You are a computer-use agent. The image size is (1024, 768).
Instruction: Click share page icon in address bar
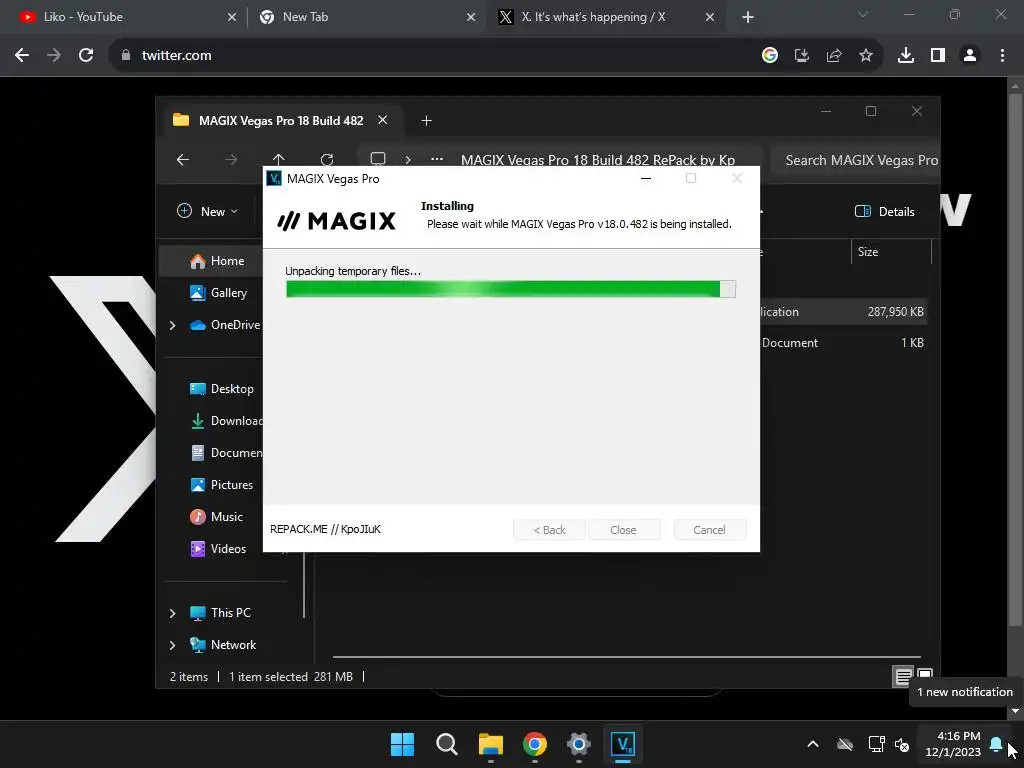click(834, 56)
